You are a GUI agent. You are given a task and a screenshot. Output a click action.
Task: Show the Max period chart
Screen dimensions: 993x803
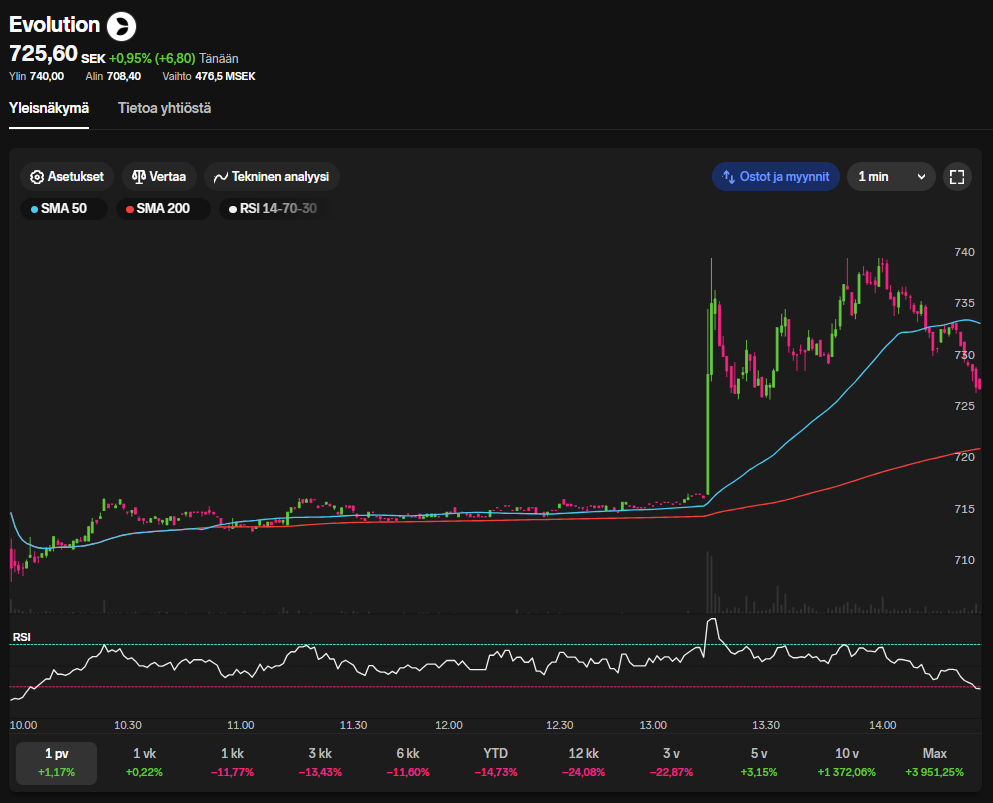coord(934,763)
